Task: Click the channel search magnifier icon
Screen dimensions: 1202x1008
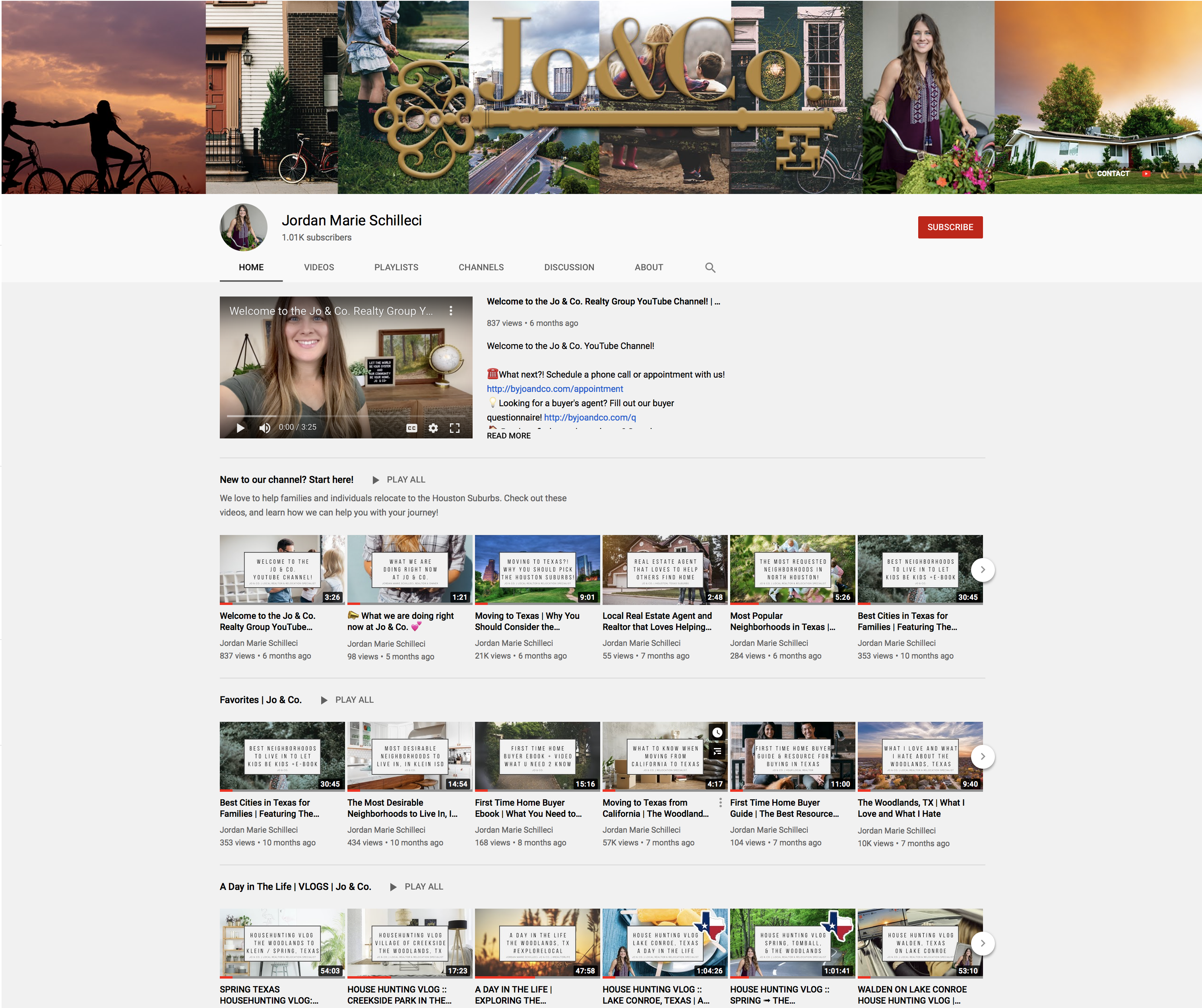Action: tap(710, 268)
